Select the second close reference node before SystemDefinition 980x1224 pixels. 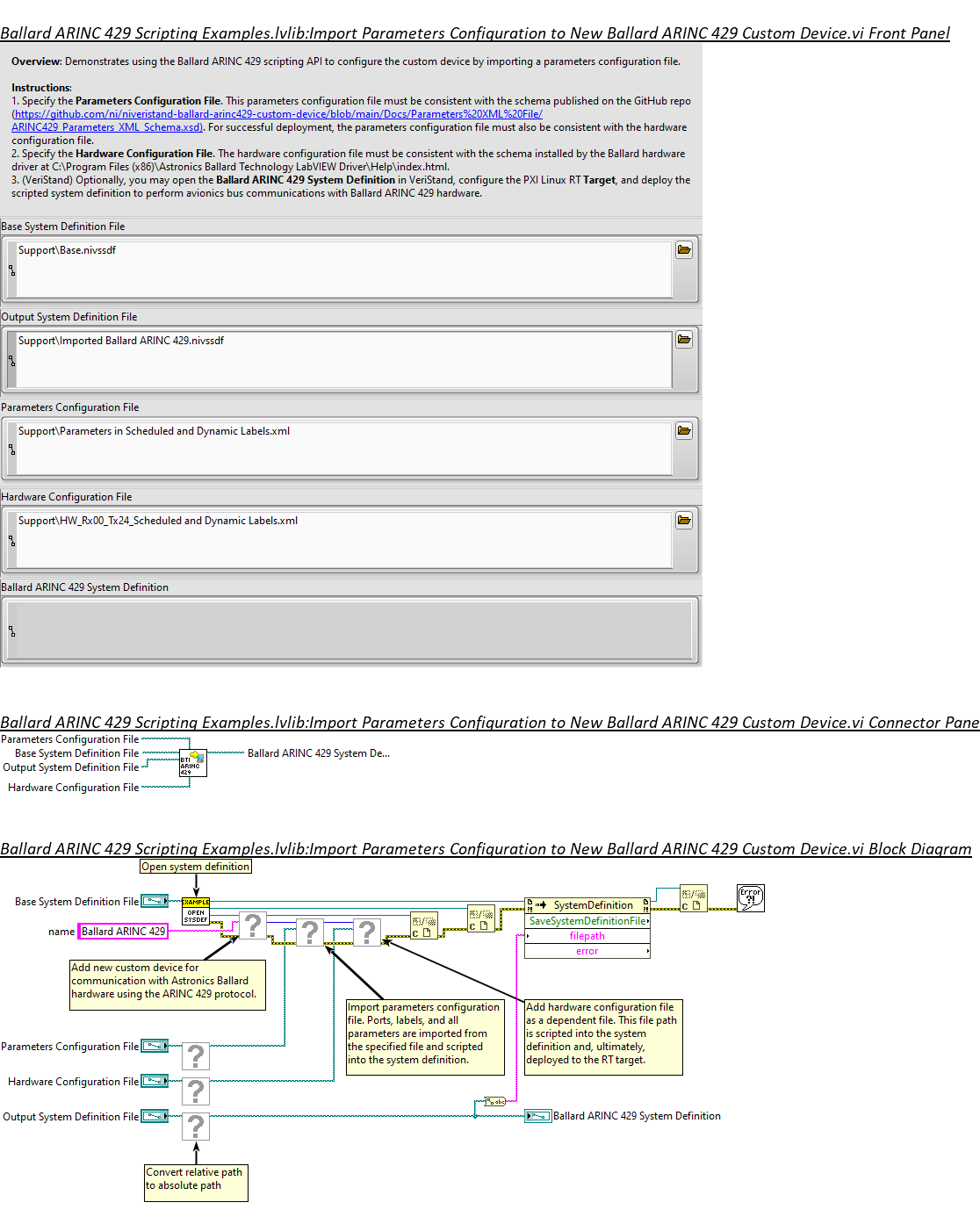click(x=481, y=918)
